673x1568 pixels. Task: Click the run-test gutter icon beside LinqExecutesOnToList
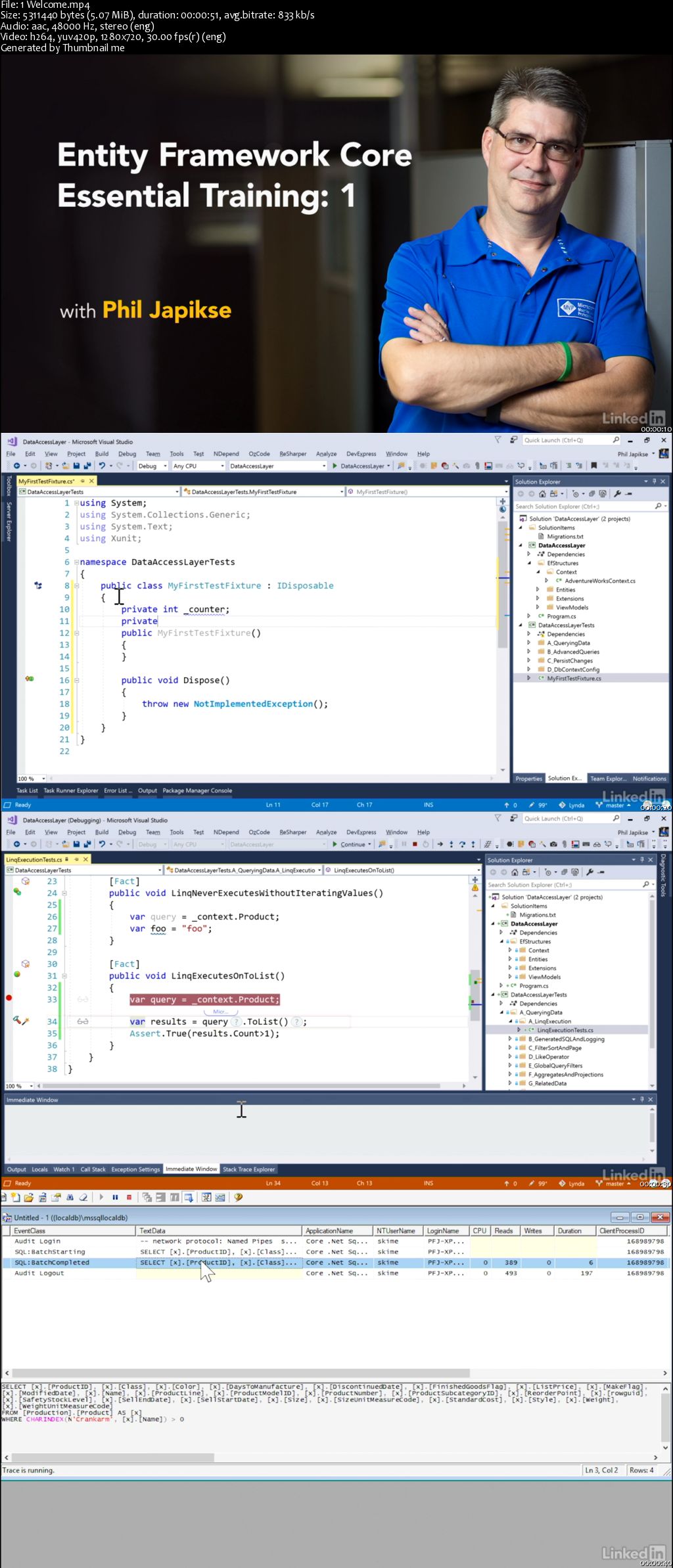tap(17, 974)
